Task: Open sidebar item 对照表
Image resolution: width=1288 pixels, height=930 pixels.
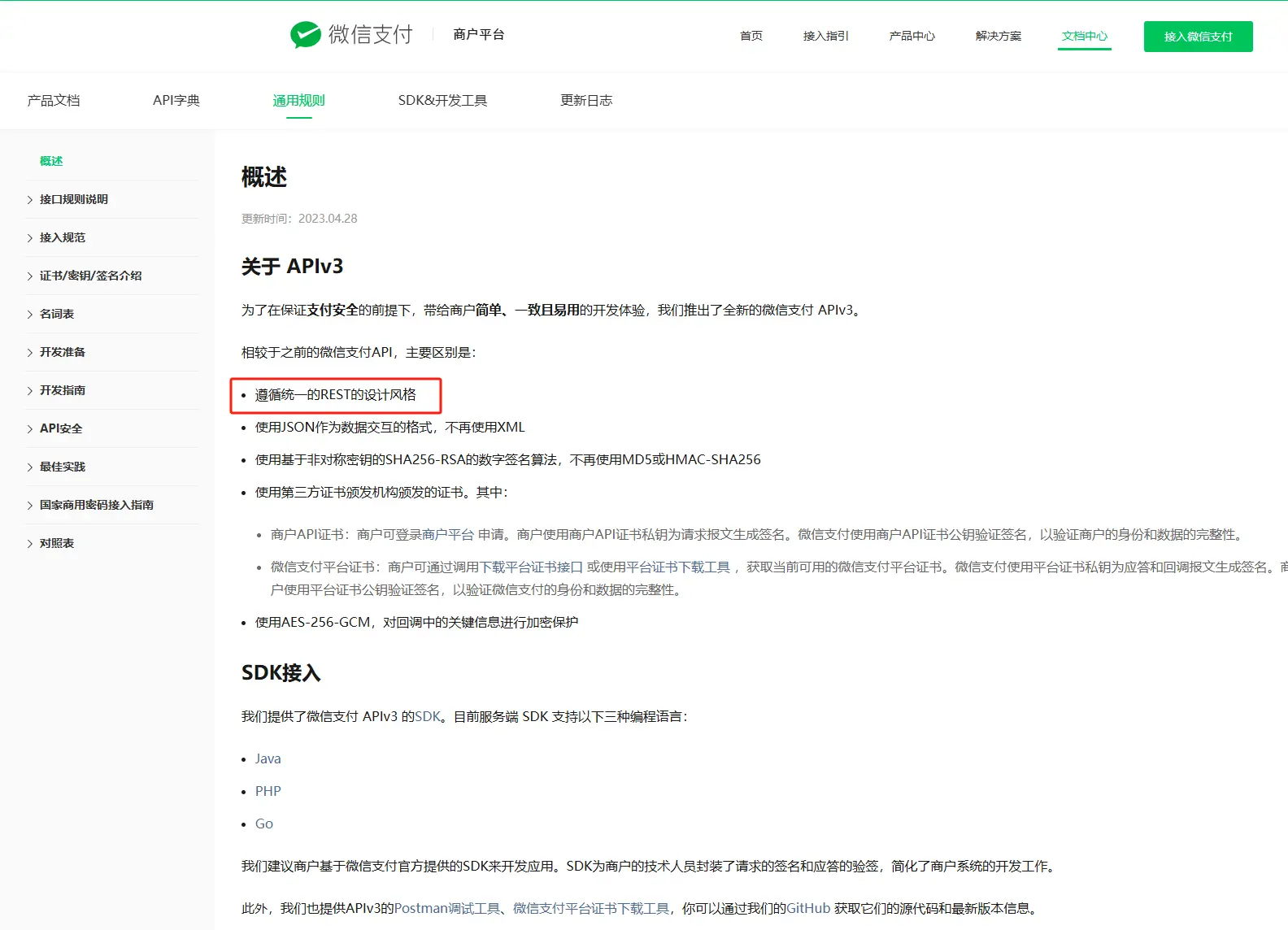Action: click(57, 543)
